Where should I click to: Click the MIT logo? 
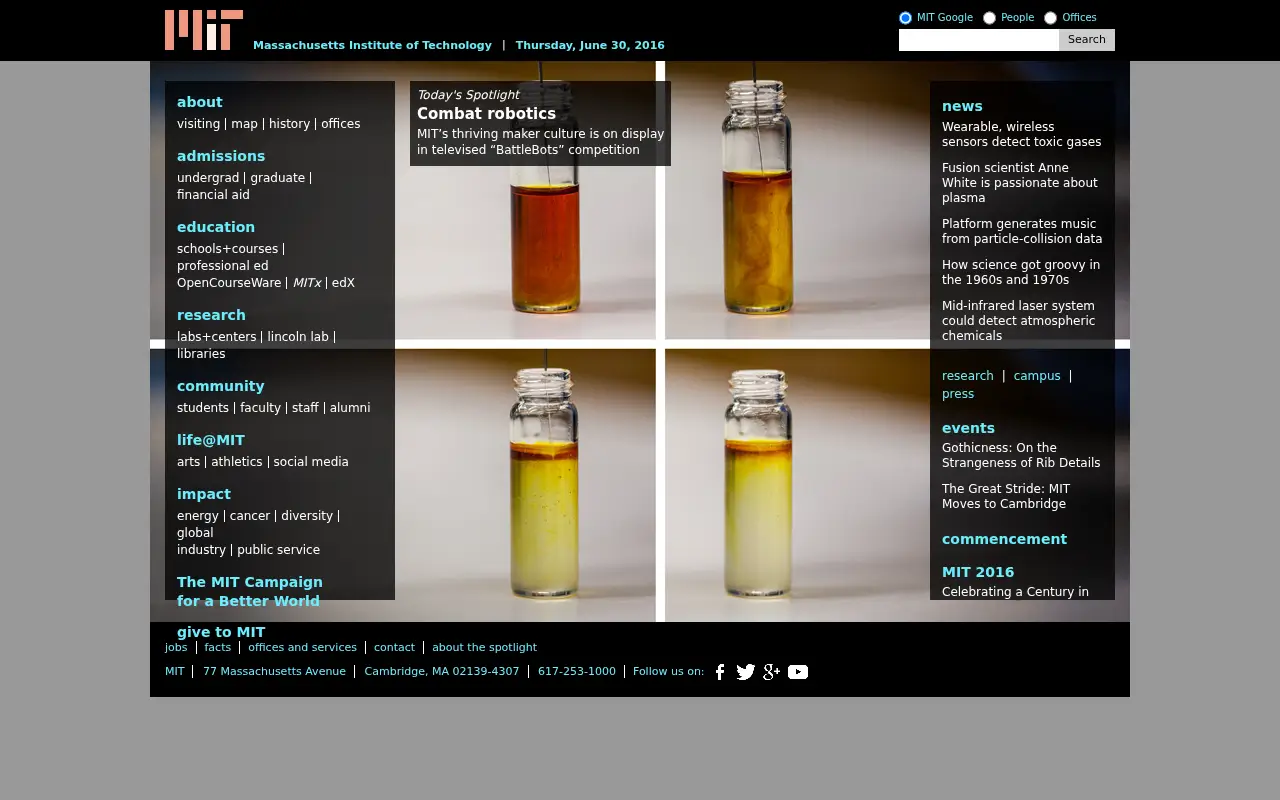pyautogui.click(x=204, y=30)
